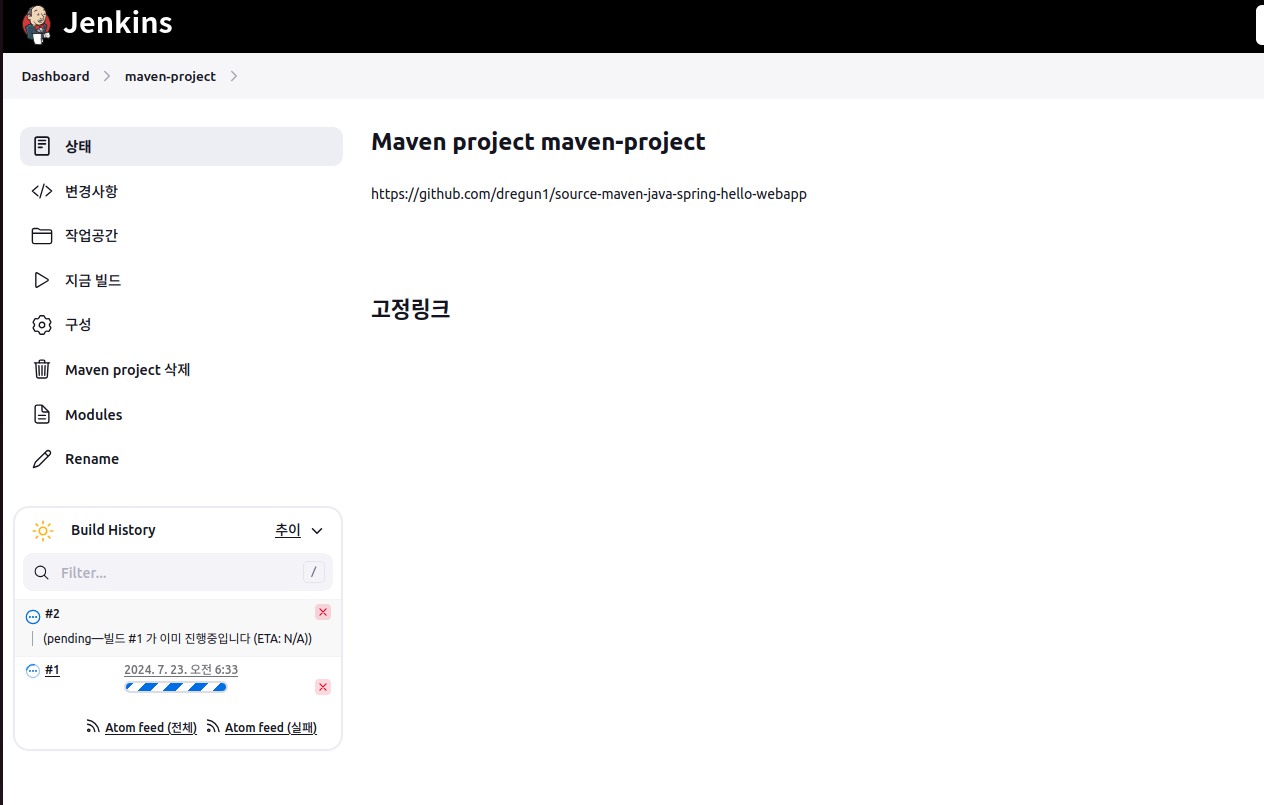Image resolution: width=1264 pixels, height=805 pixels.
Task: Click search box at header right edge
Action: [1260, 25]
